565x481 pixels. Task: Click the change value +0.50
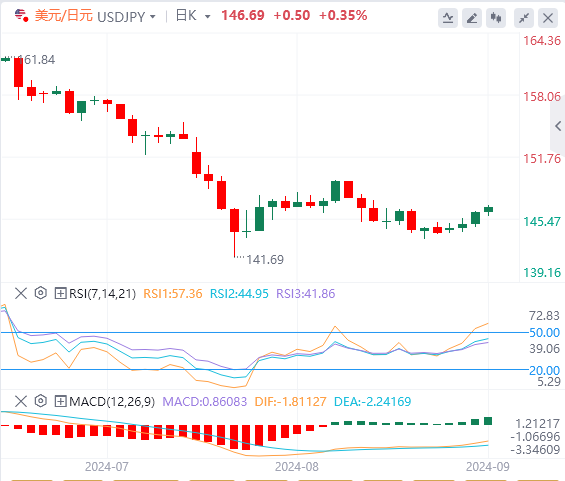tap(292, 15)
